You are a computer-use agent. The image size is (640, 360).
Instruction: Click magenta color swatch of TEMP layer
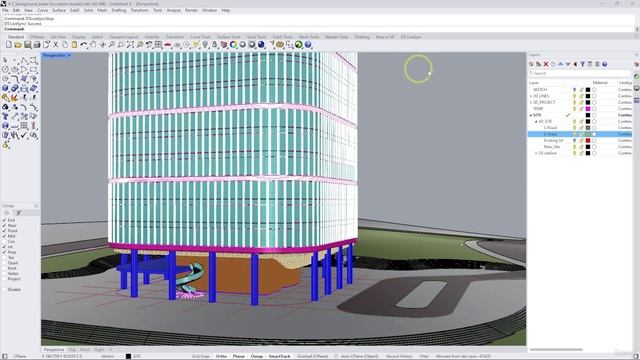[588, 109]
